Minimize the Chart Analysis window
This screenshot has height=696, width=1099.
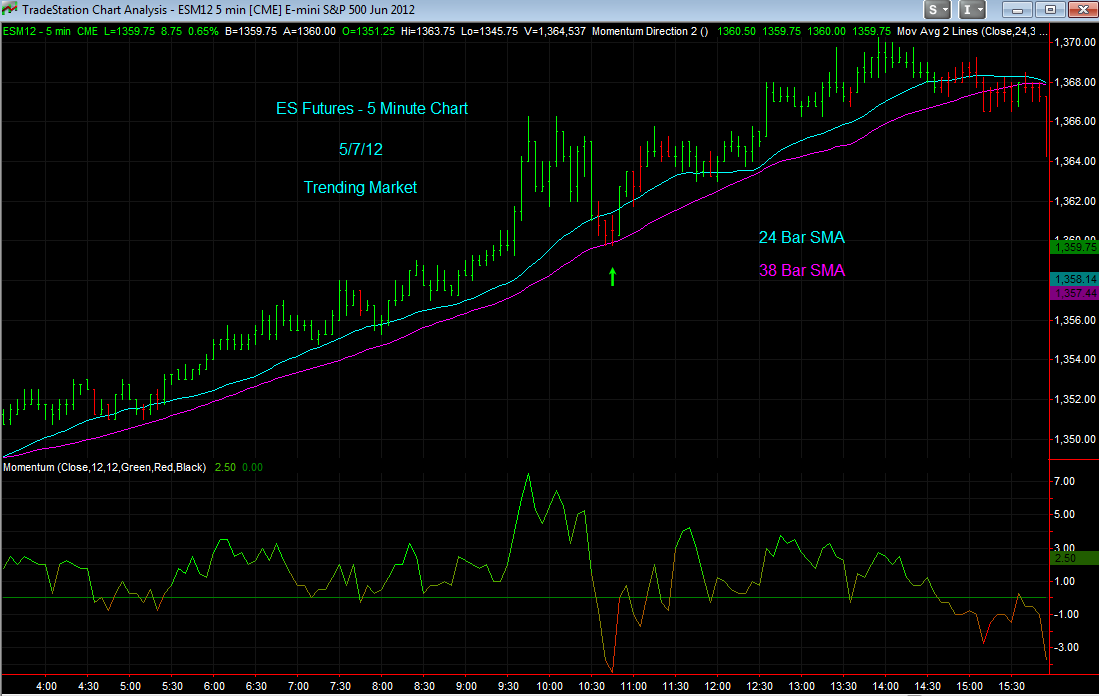(1017, 10)
